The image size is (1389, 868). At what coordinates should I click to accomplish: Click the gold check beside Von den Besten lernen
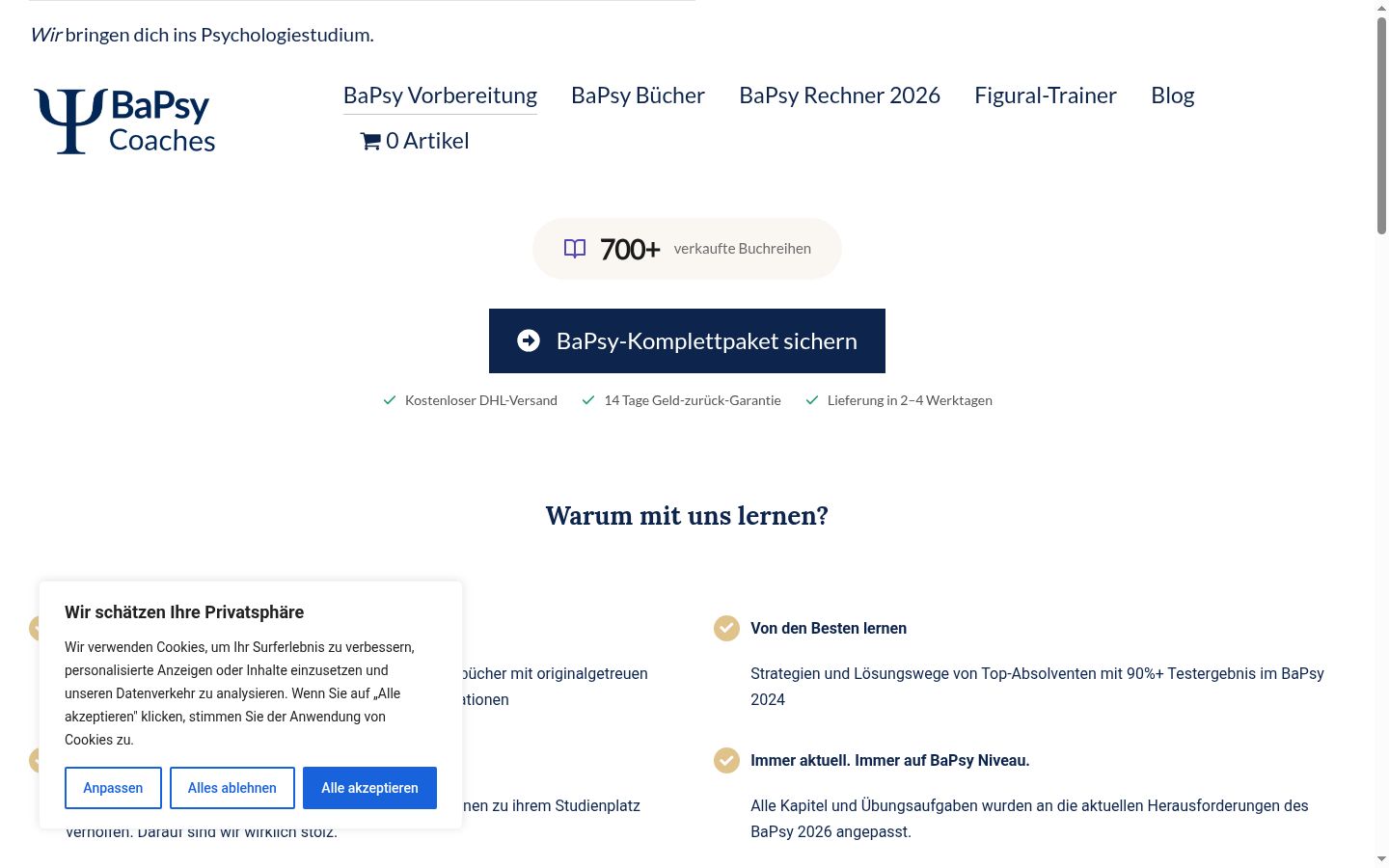(726, 628)
